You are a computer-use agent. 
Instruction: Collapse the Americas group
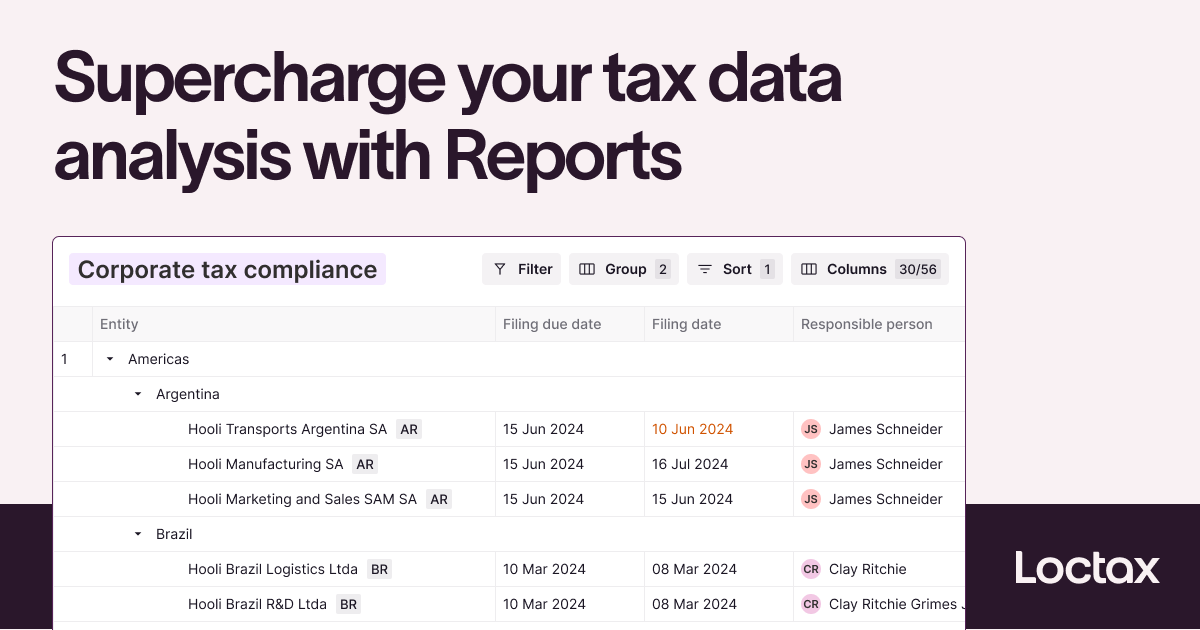[110, 359]
